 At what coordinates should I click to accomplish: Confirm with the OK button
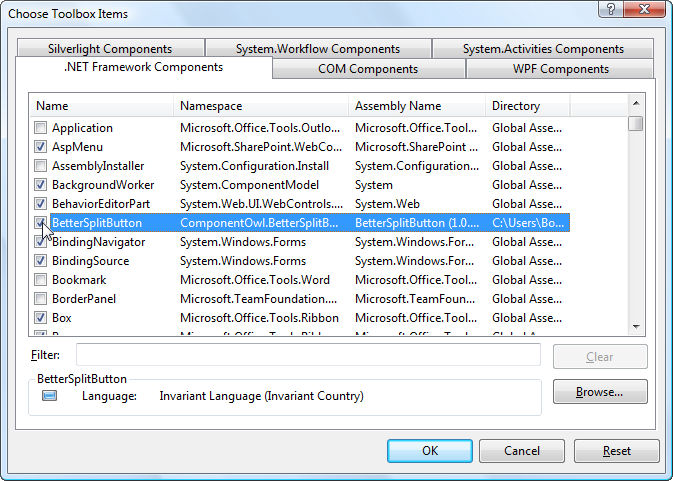tap(429, 451)
